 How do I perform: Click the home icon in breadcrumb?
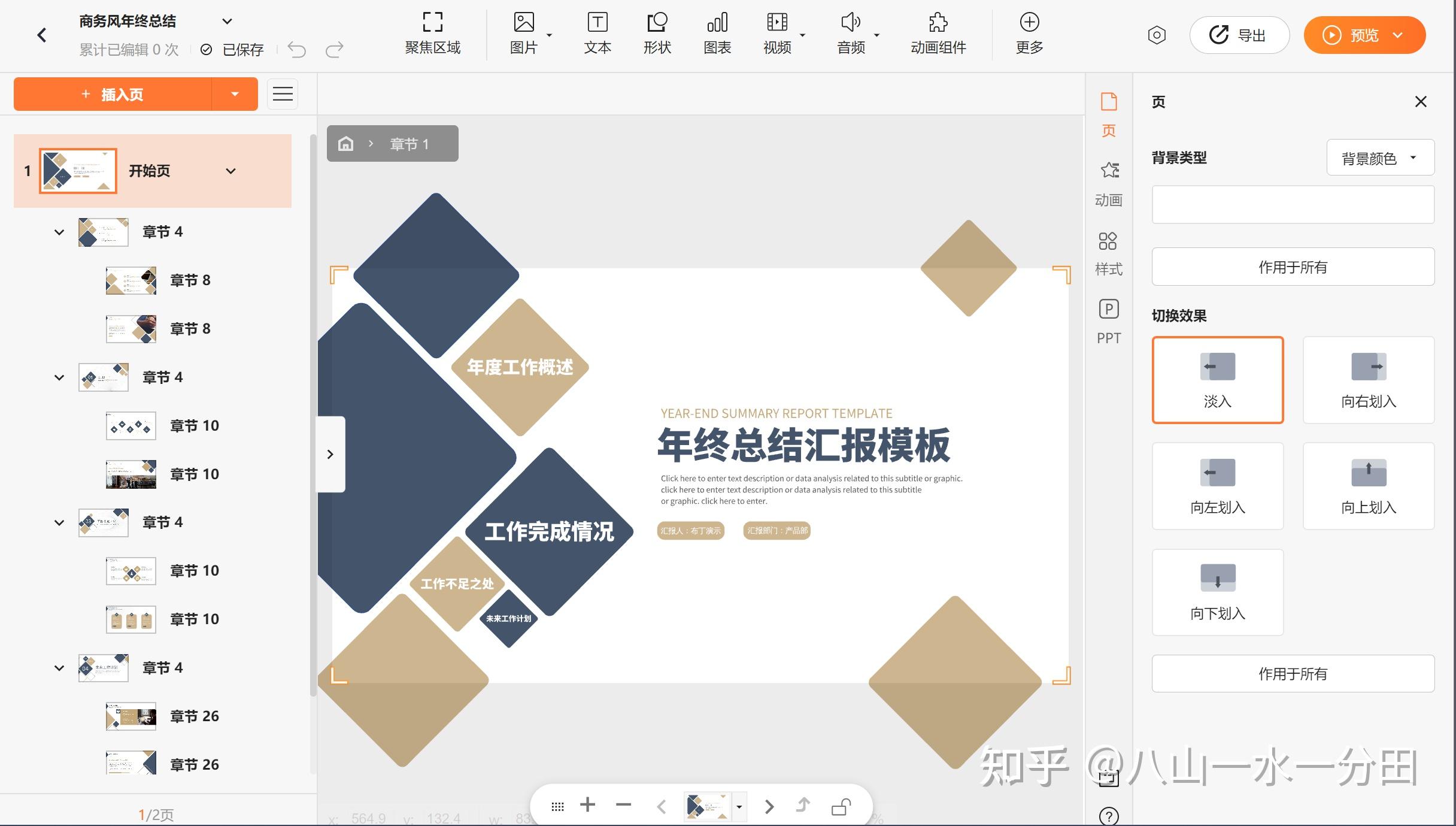click(346, 144)
